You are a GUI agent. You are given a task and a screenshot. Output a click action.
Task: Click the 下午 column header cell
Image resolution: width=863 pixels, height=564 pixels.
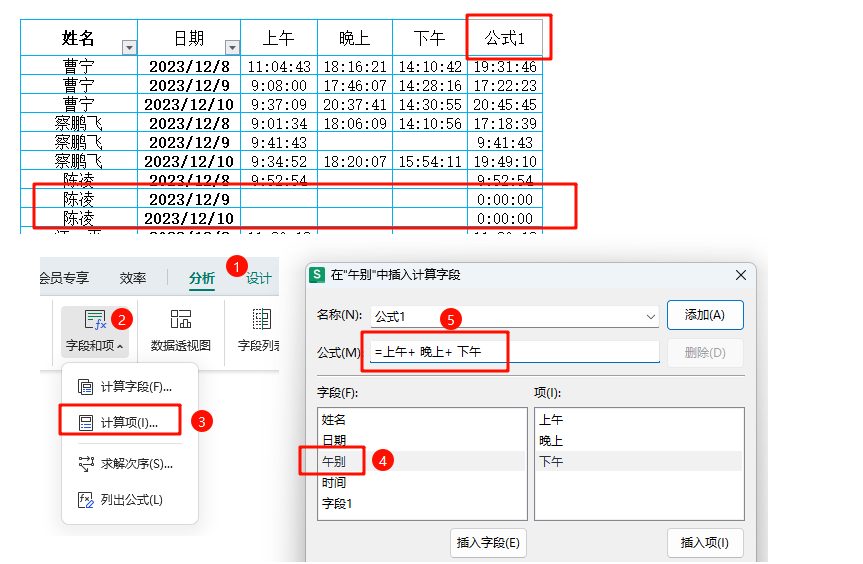tap(430, 38)
